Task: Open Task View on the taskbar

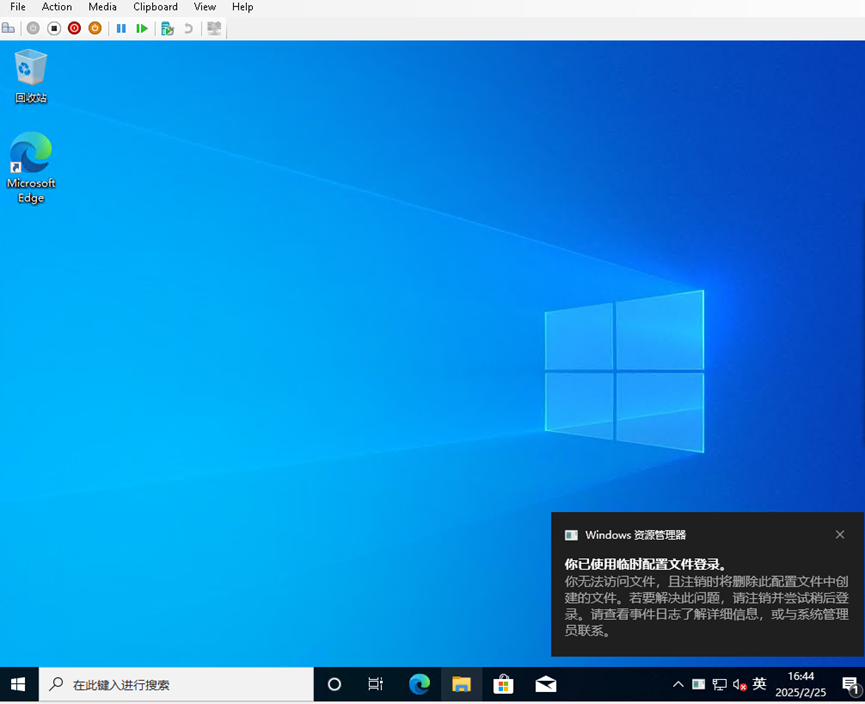Action: (x=376, y=685)
